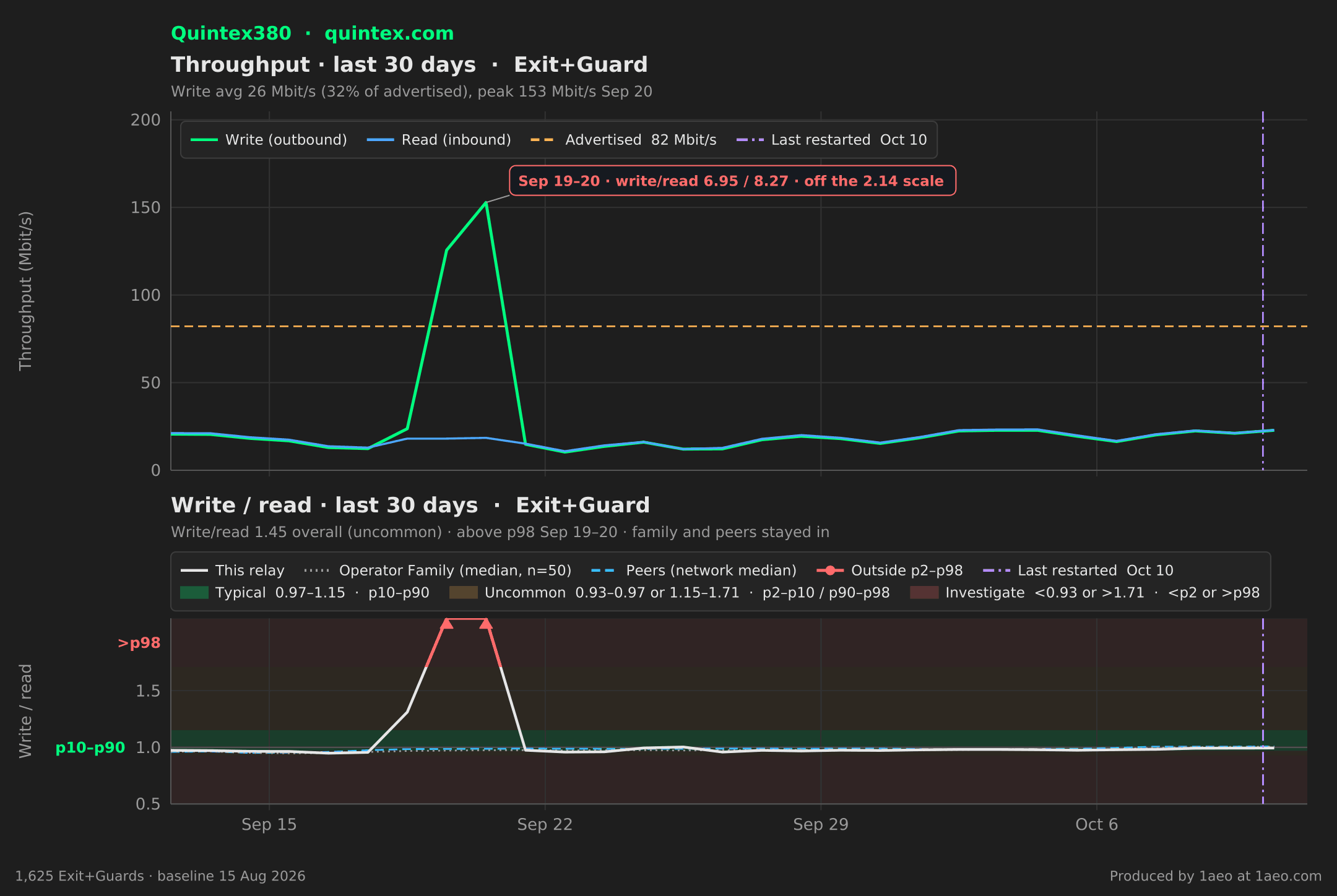The image size is (1337, 896).
Task: Click the Write (outbound) legend entry
Action: [269, 140]
